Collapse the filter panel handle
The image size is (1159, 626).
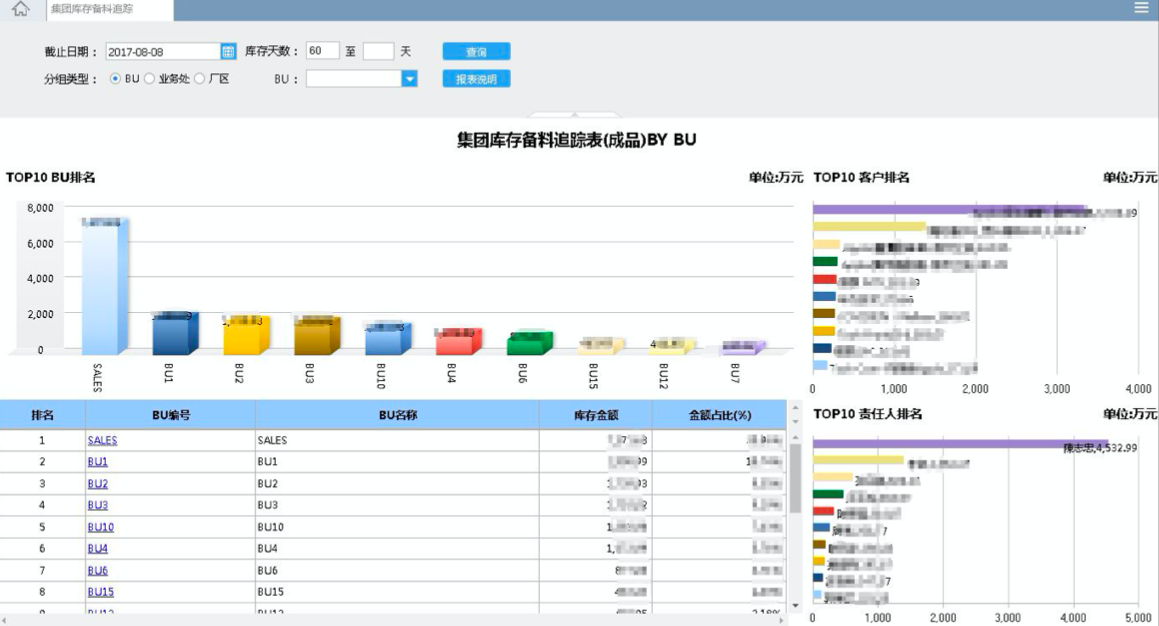point(574,115)
